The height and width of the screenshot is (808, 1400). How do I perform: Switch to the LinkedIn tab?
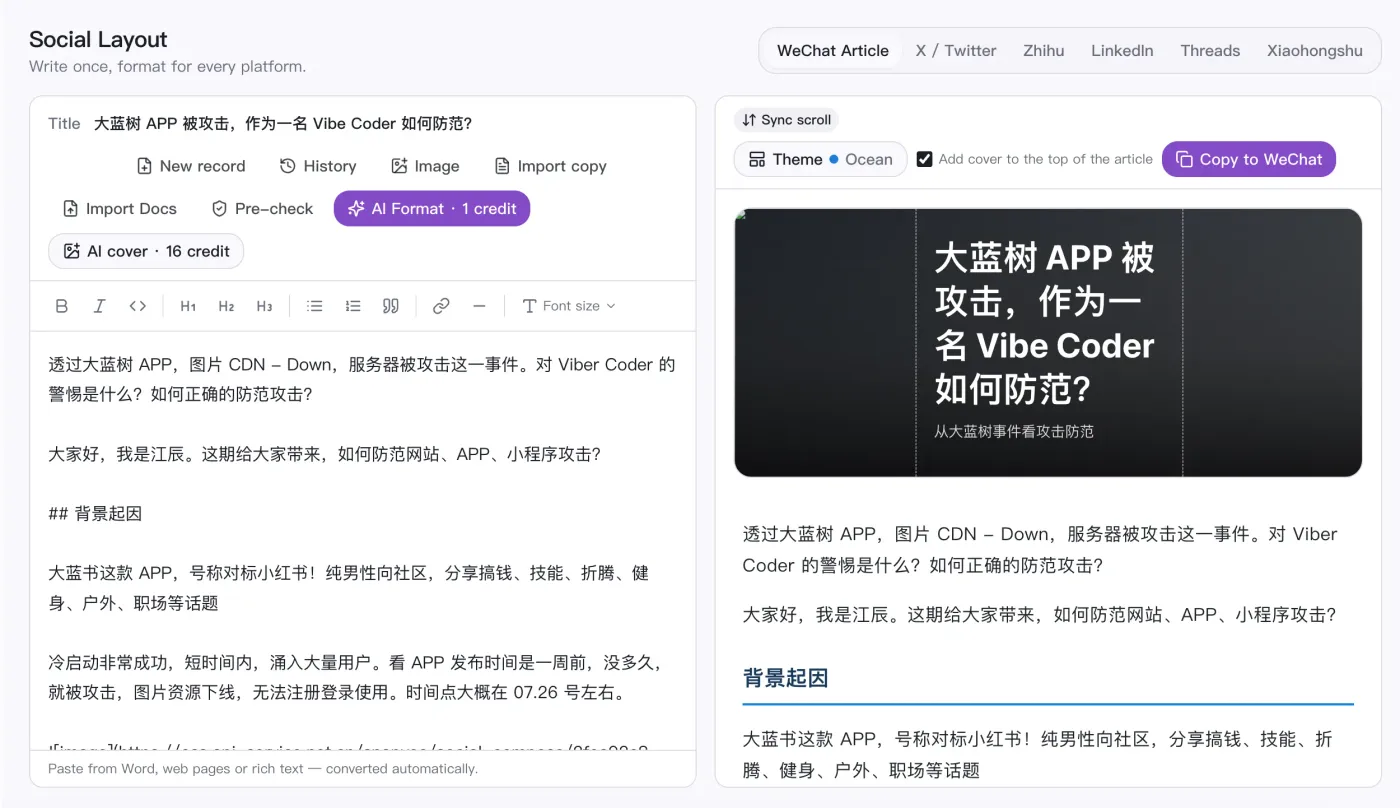[x=1122, y=51]
